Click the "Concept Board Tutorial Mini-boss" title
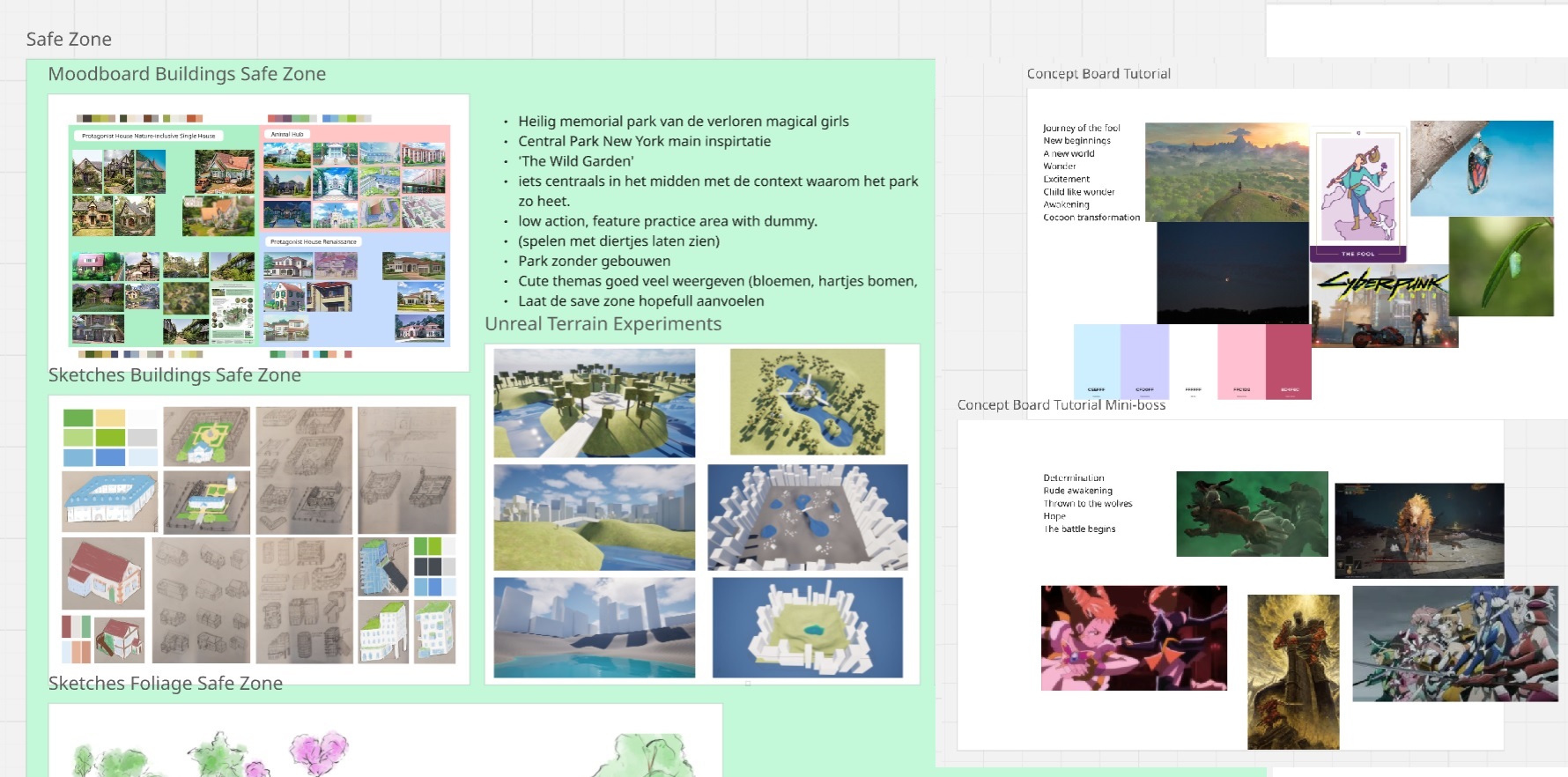Image resolution: width=1568 pixels, height=777 pixels. (1061, 405)
